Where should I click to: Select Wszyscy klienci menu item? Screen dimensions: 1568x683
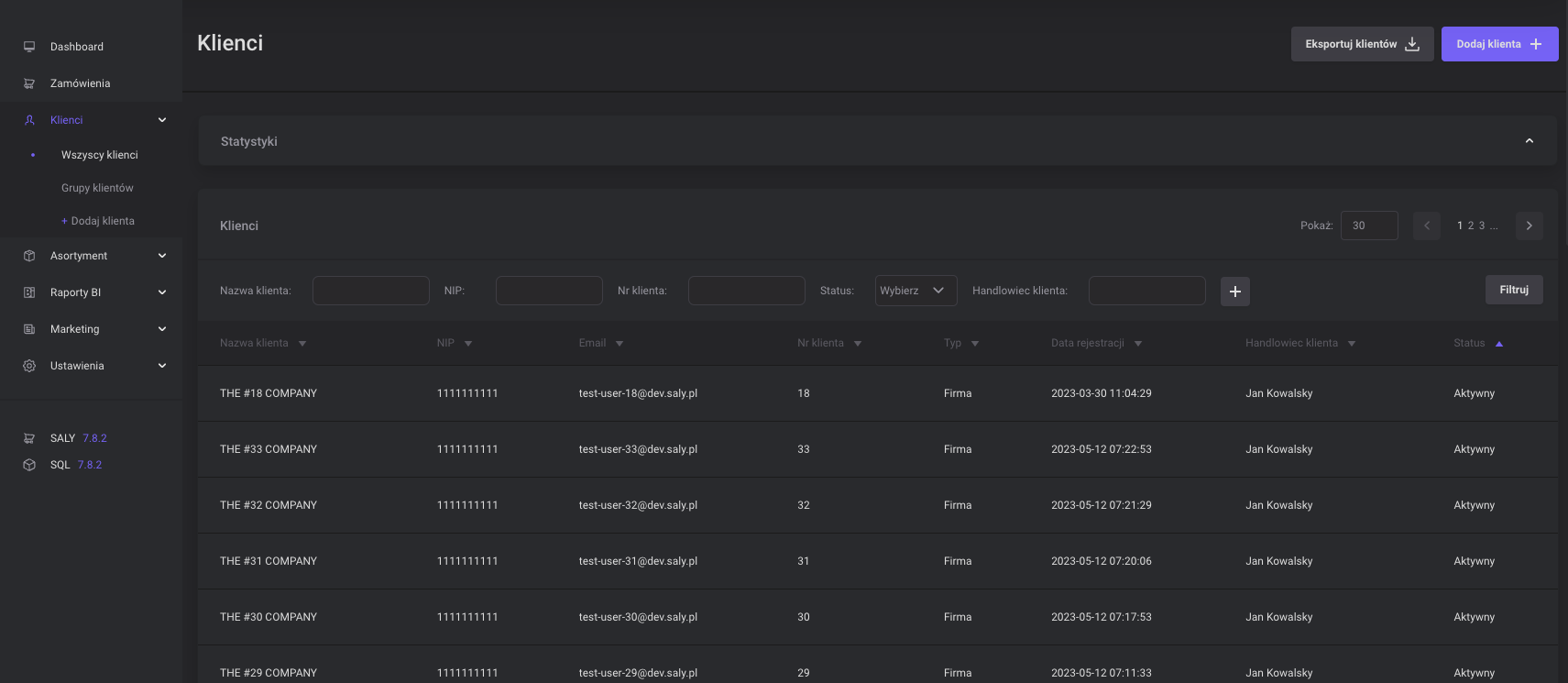(x=99, y=155)
